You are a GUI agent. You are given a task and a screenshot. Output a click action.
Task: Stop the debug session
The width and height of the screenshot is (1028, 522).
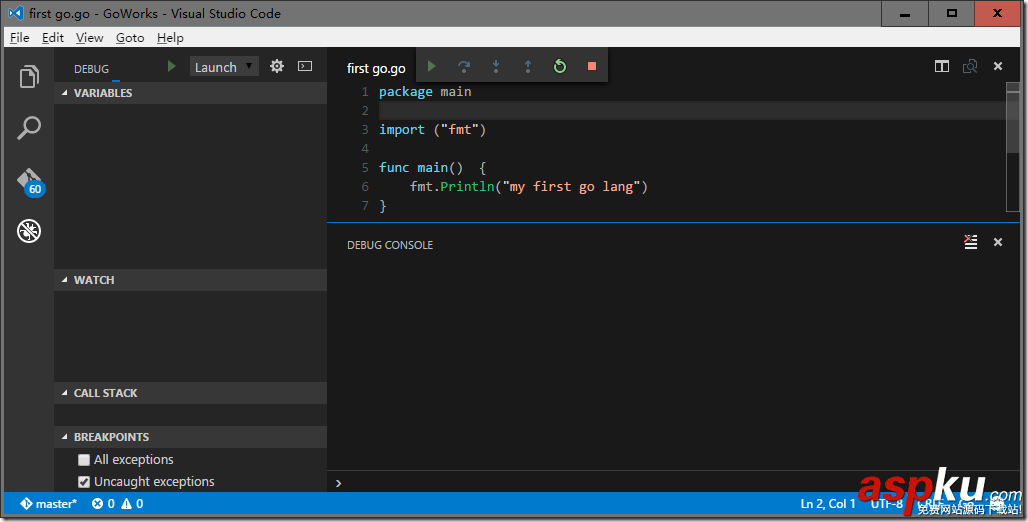click(x=591, y=66)
